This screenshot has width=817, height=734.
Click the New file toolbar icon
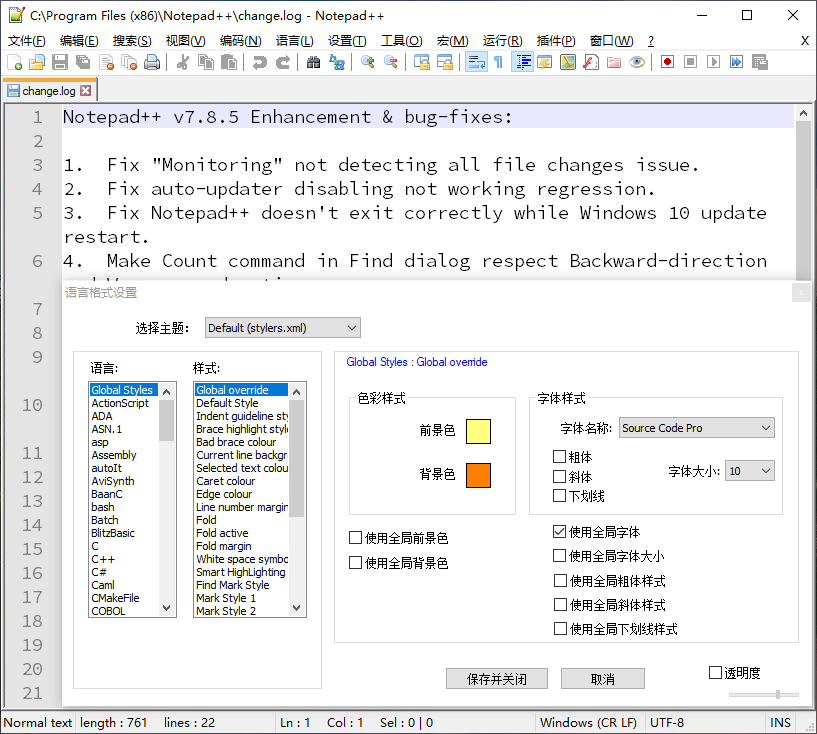point(15,63)
